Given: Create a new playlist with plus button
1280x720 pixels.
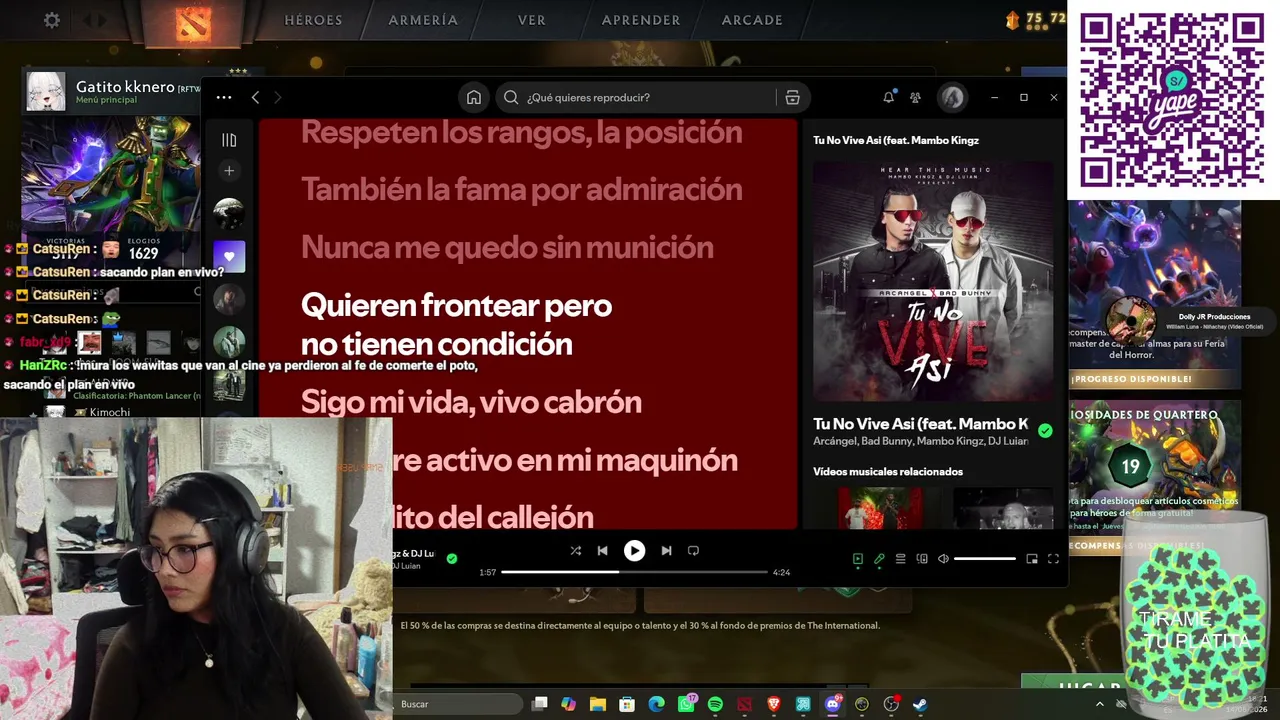Looking at the screenshot, I should click(229, 171).
